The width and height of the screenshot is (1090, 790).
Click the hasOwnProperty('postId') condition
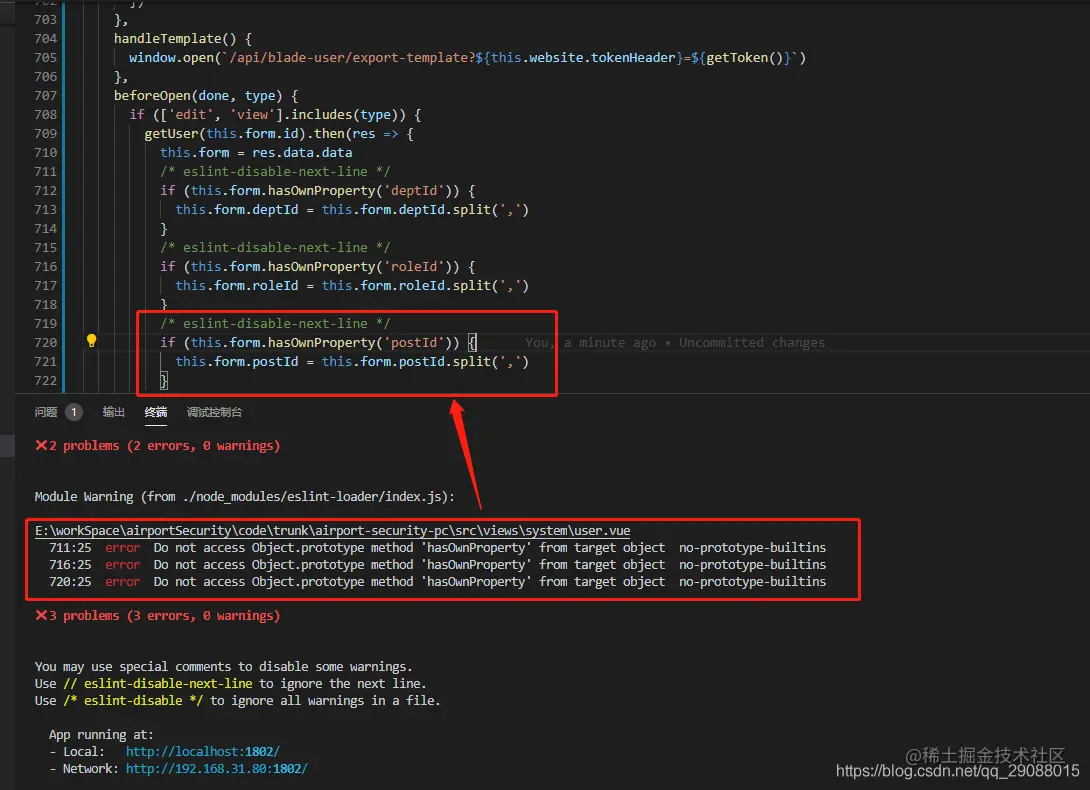[318, 342]
